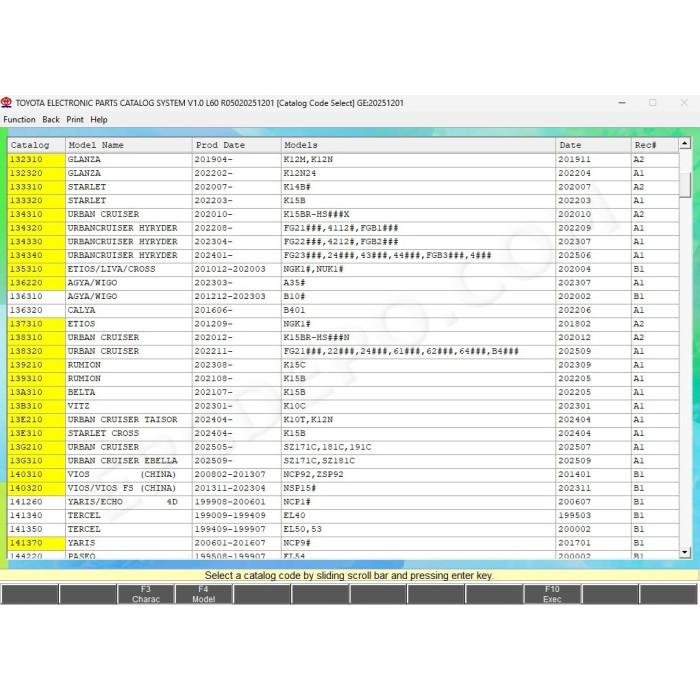Screen dimensions: 700x700
Task: Select catalog code 134330
Action: pyautogui.click(x=36, y=242)
